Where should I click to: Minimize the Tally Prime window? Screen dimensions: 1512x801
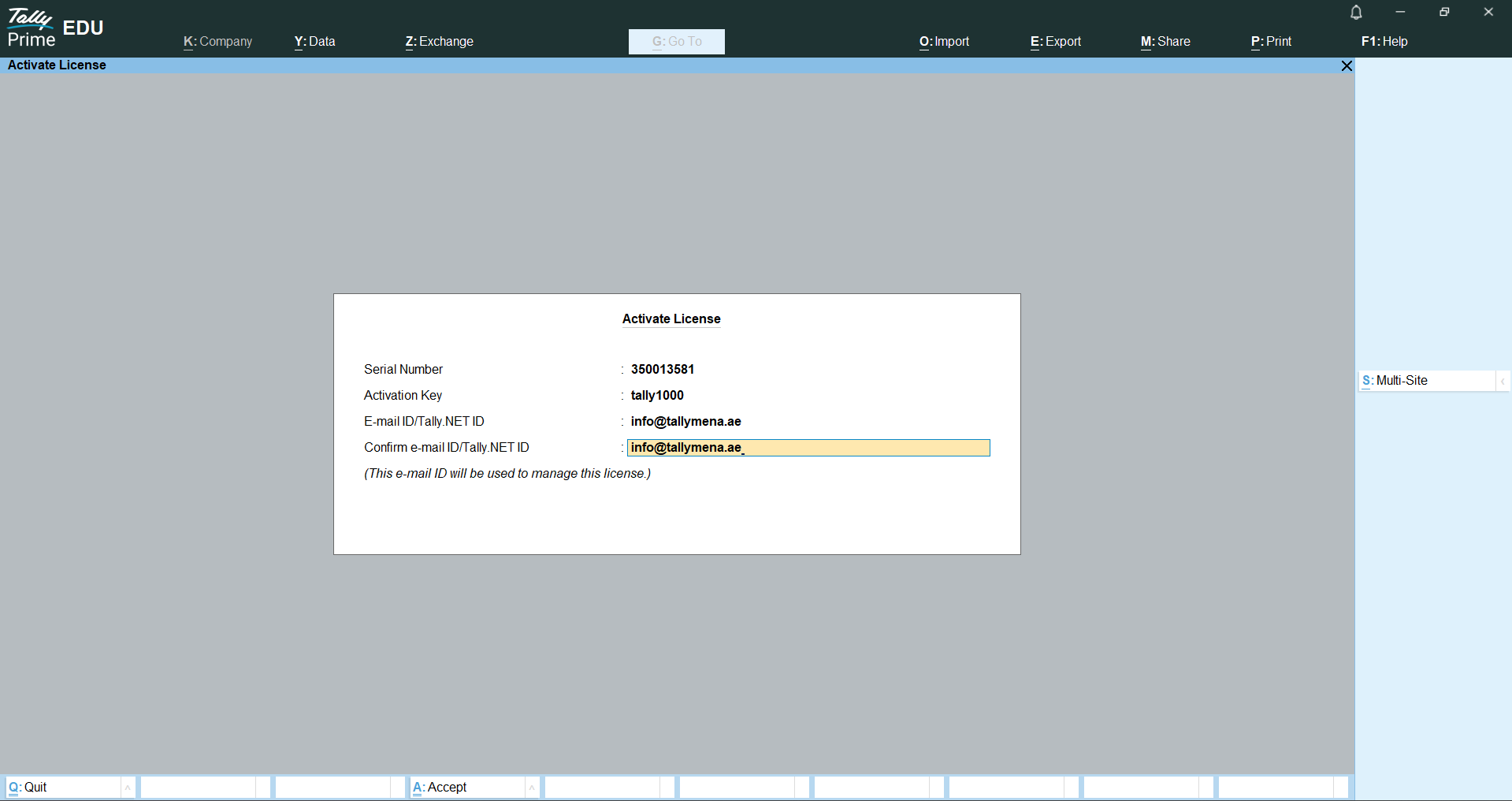(1400, 13)
